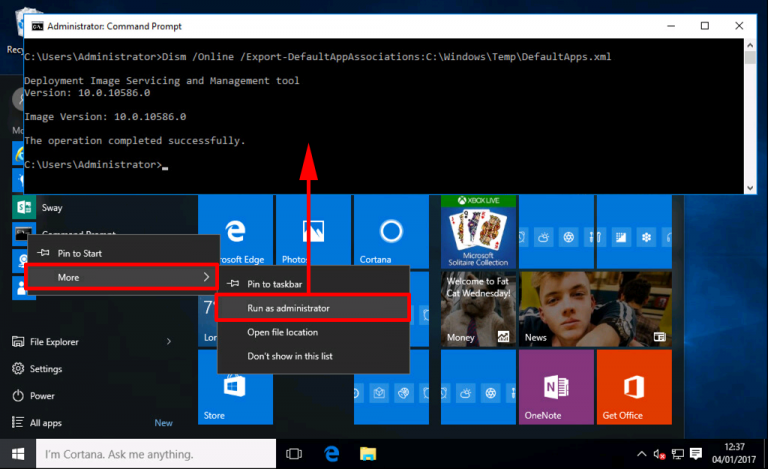Open the News tile
The image size is (768, 469).
[x=595, y=309]
